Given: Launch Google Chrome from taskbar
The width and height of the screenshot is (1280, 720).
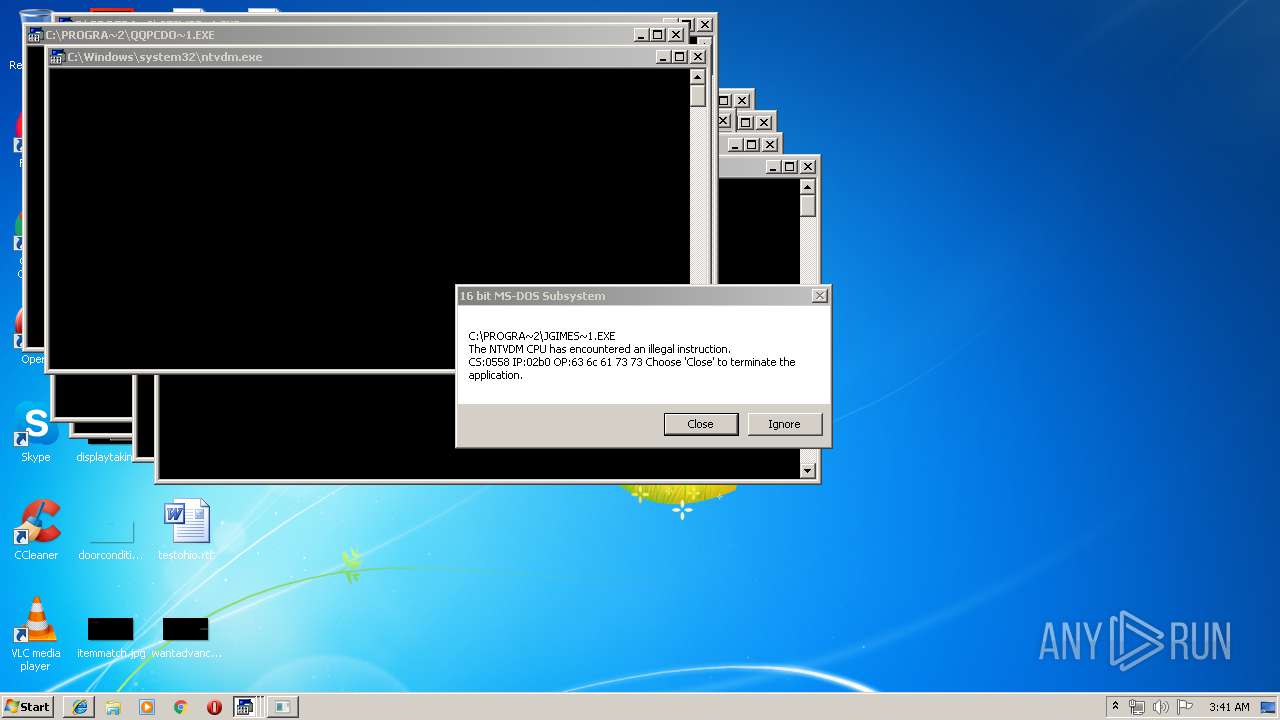Looking at the screenshot, I should pyautogui.click(x=180, y=707).
